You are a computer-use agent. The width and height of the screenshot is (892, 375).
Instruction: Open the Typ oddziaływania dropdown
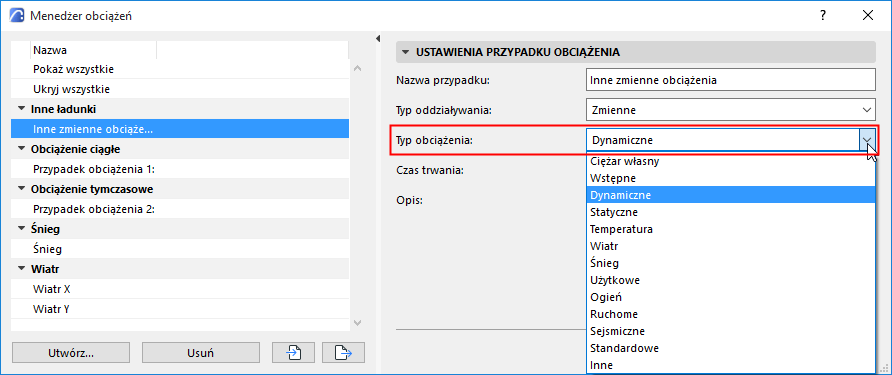click(x=730, y=110)
